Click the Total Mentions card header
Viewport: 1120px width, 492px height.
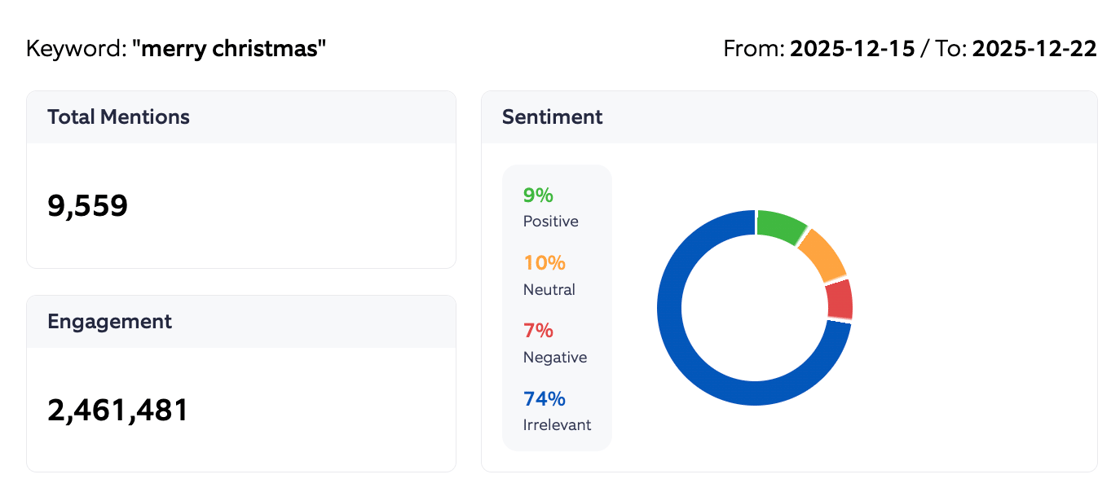coord(119,117)
